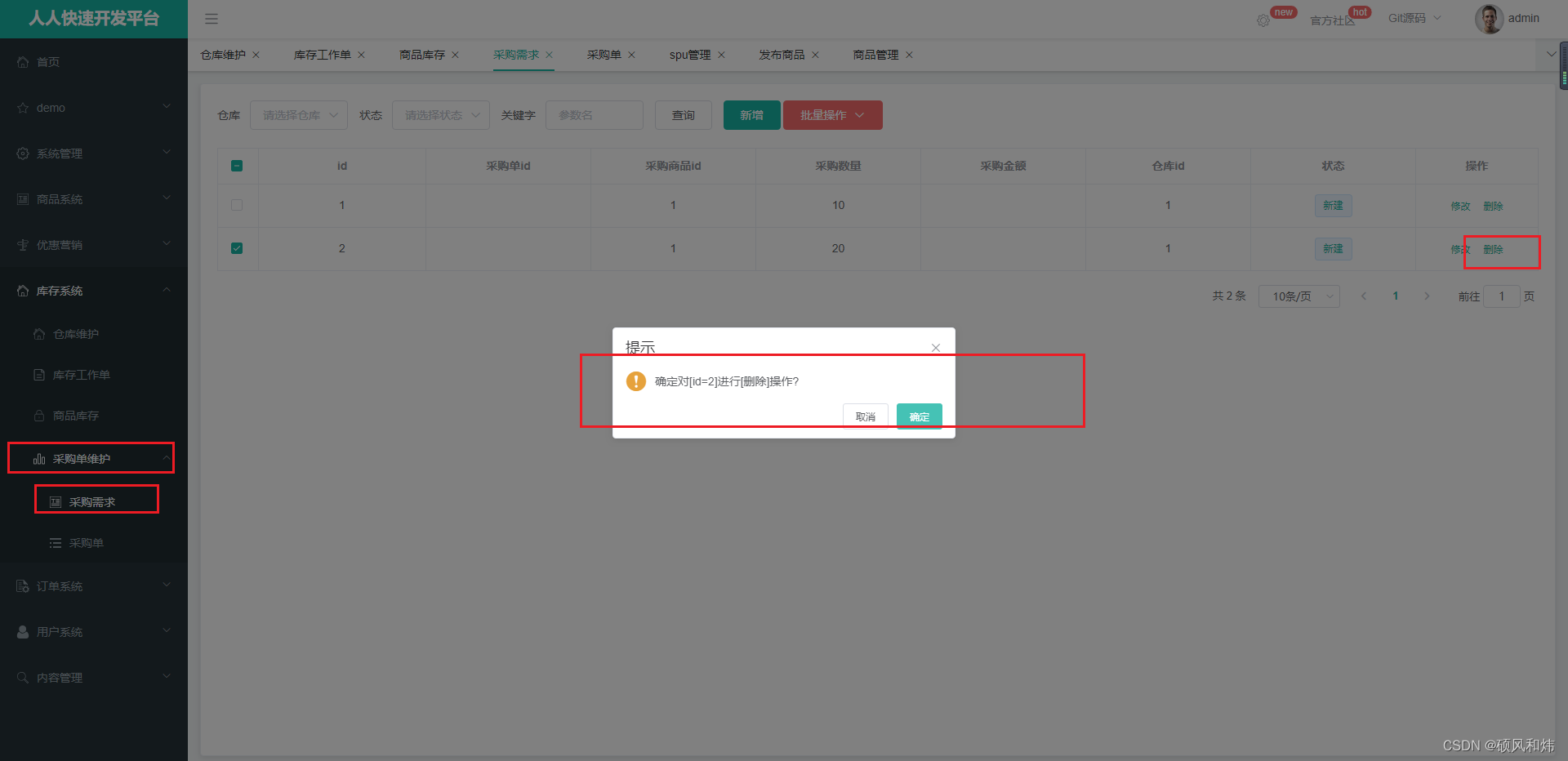Expand the demo menu in sidebar
Viewport: 1568px width, 761px height.
coord(94,108)
